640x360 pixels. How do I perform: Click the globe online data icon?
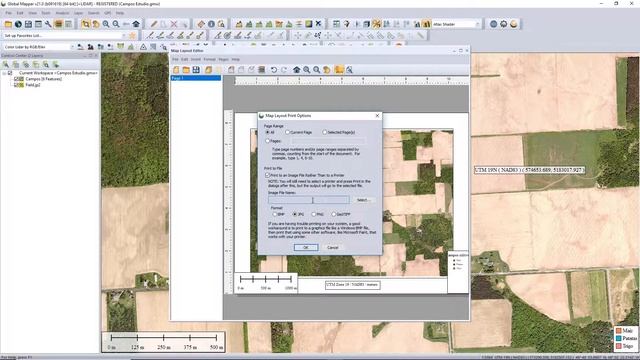18,24
